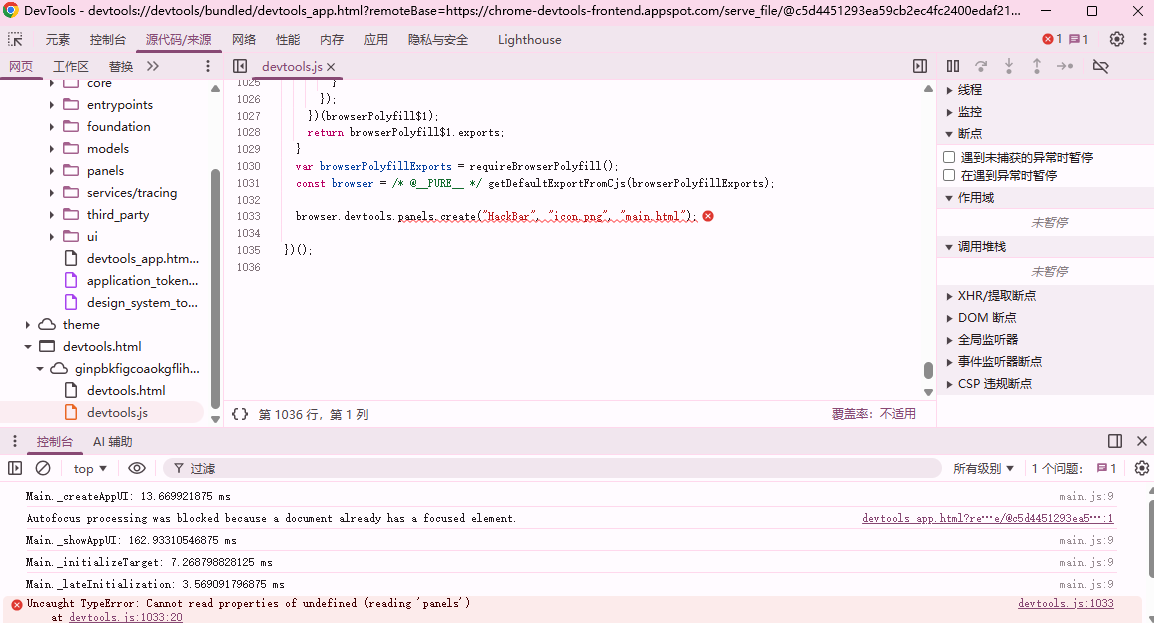Viewport: 1154px width, 623px height.
Task: Switch to the 内存 panel tab
Action: click(x=332, y=40)
